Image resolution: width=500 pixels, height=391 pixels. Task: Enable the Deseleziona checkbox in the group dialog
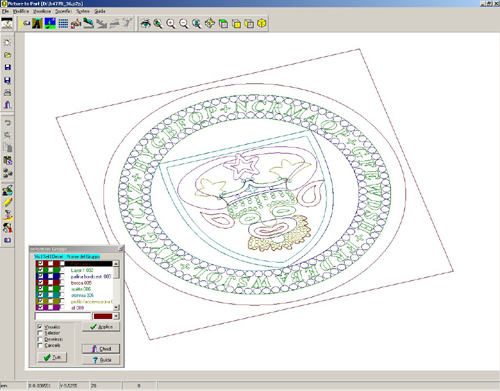tap(40, 339)
